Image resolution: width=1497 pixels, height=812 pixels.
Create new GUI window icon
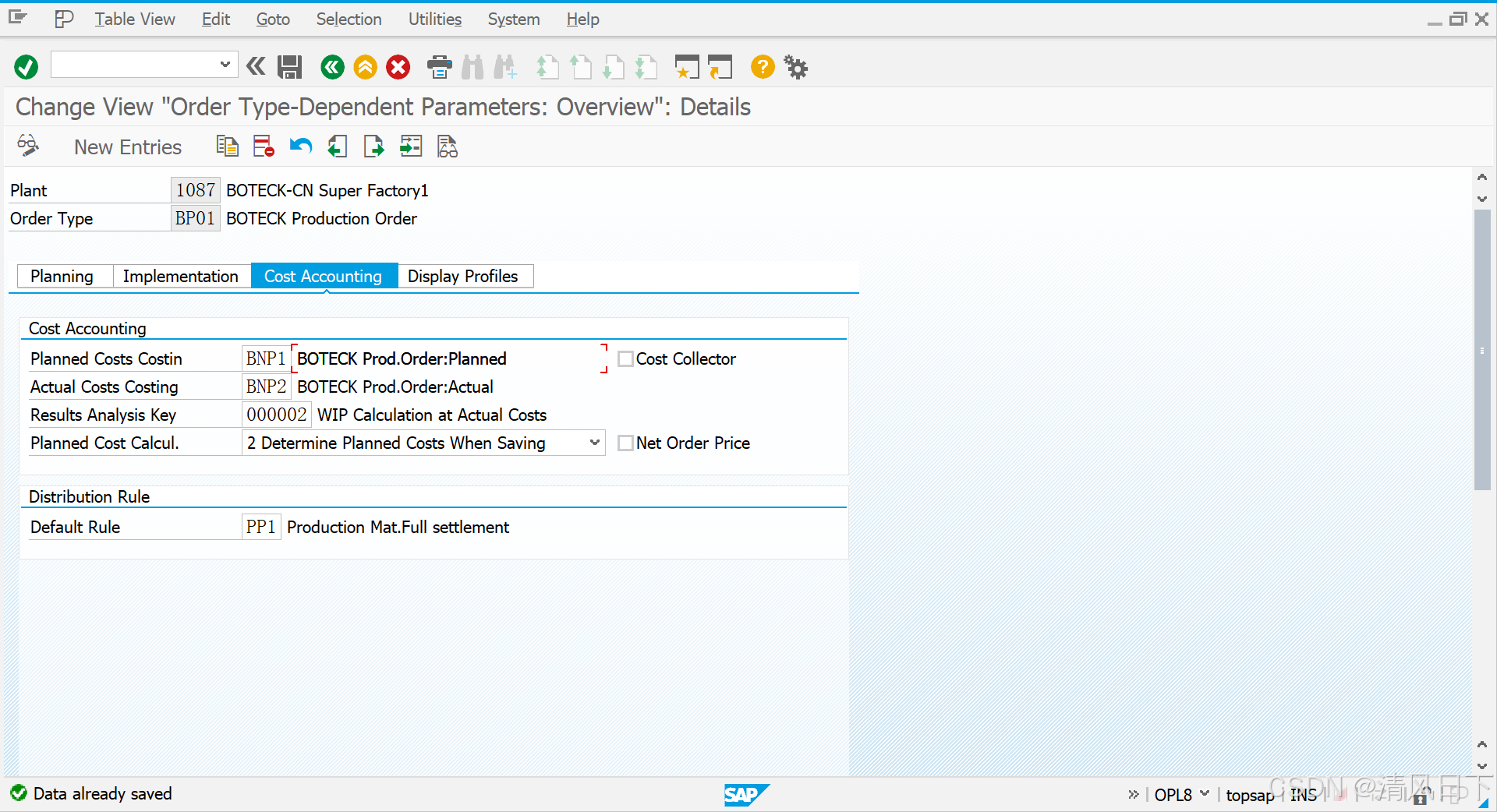pyautogui.click(x=687, y=67)
